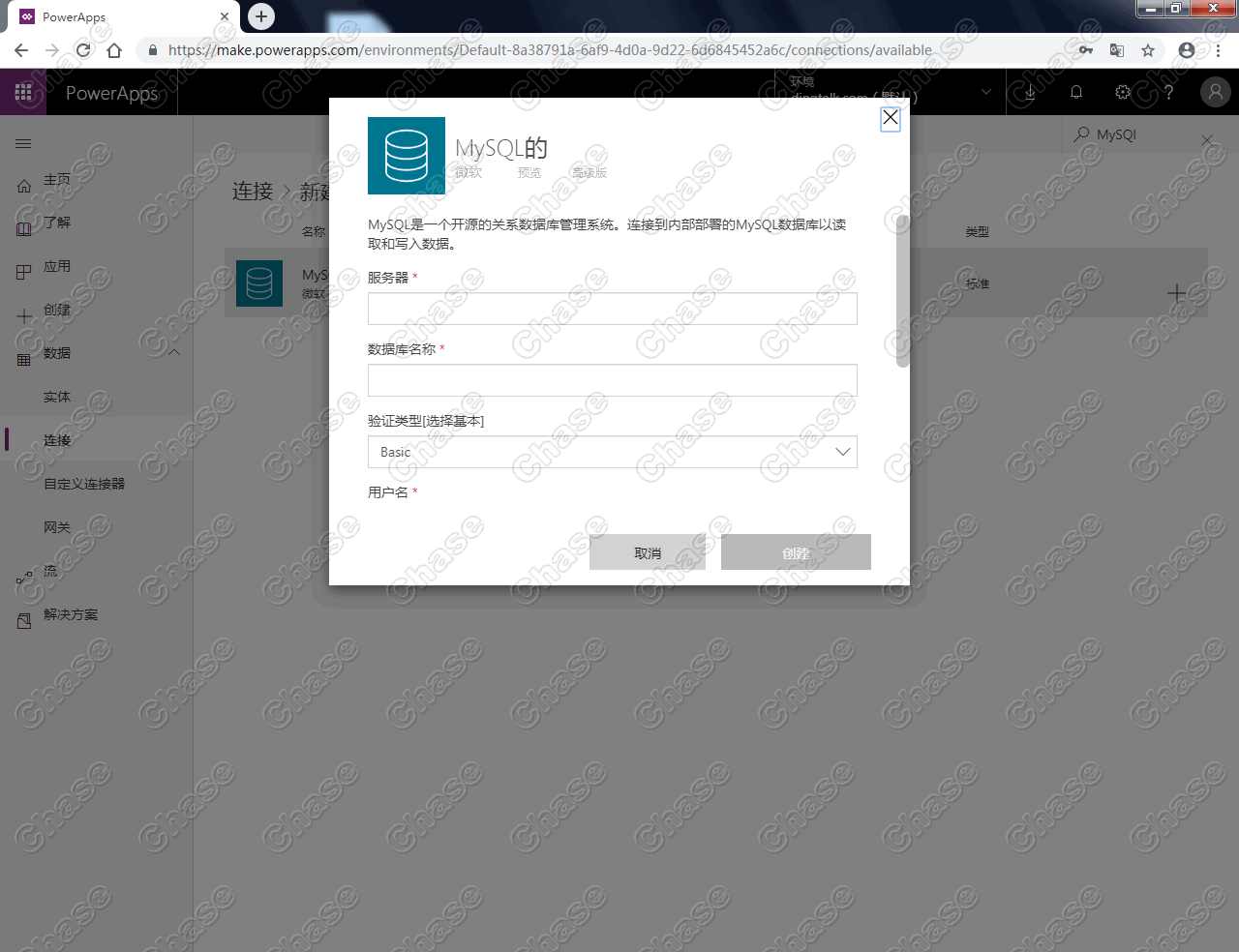Screen dimensions: 1239x952
Task: Click the padlock icon in the address bar
Action: coord(152,49)
